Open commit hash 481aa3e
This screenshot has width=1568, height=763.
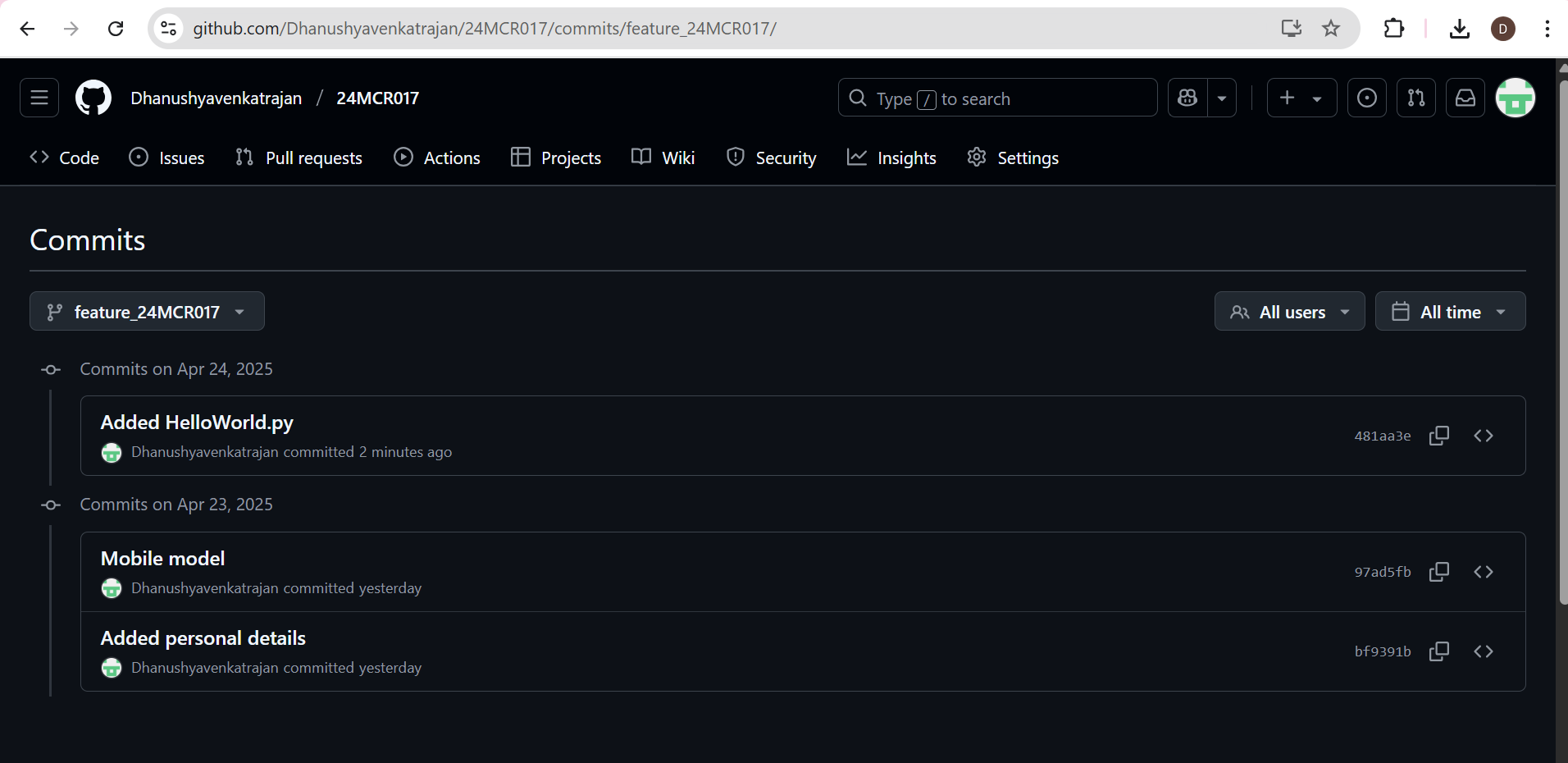pyautogui.click(x=1383, y=436)
